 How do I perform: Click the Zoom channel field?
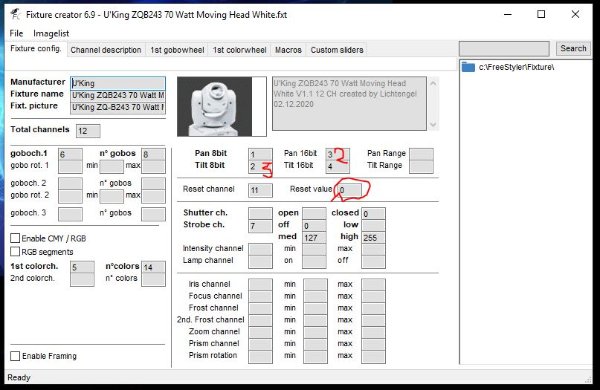pos(260,332)
